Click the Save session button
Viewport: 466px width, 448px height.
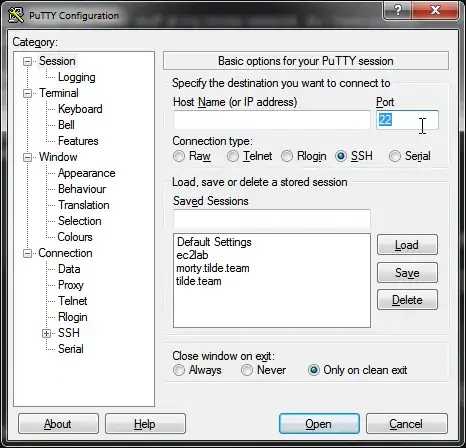(x=407, y=273)
